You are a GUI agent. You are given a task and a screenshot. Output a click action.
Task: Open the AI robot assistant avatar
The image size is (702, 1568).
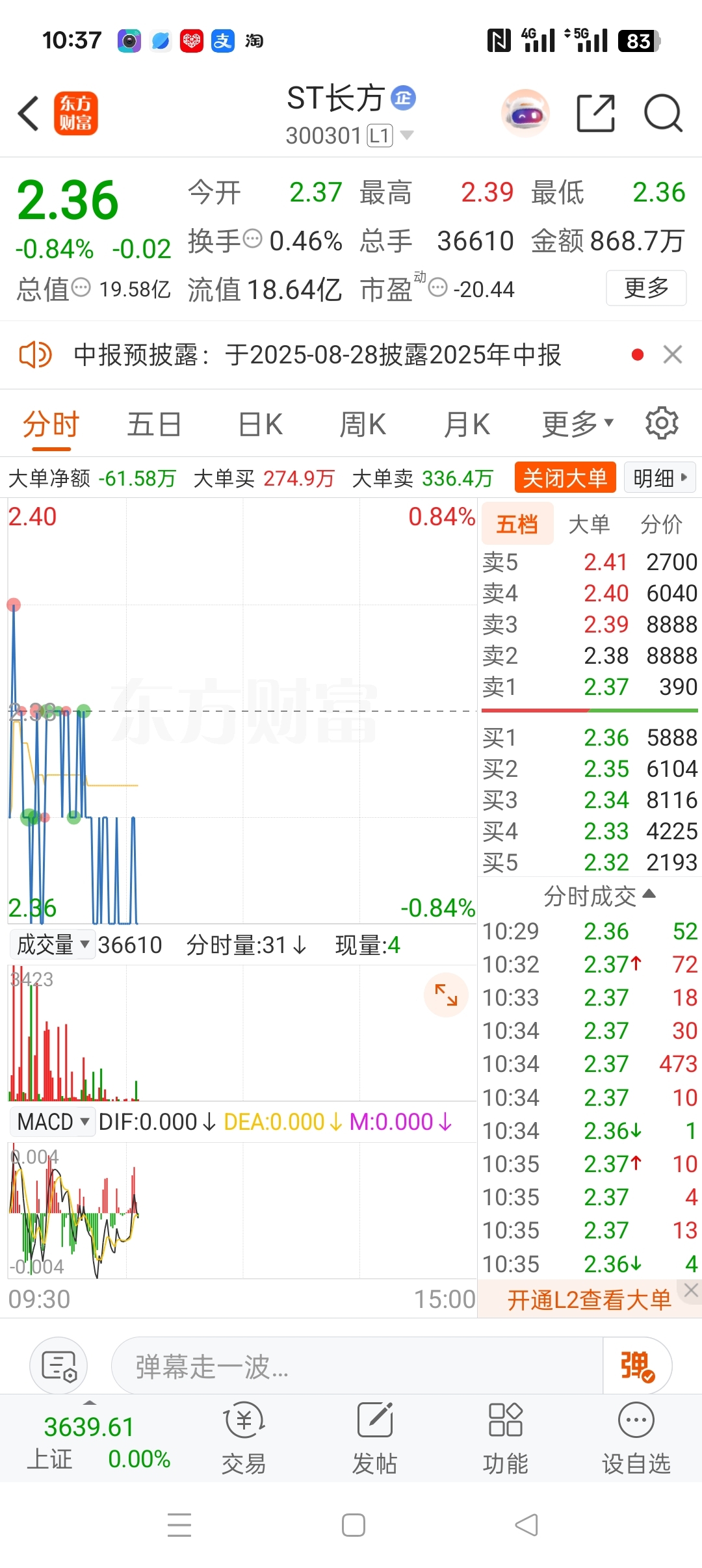(x=525, y=113)
